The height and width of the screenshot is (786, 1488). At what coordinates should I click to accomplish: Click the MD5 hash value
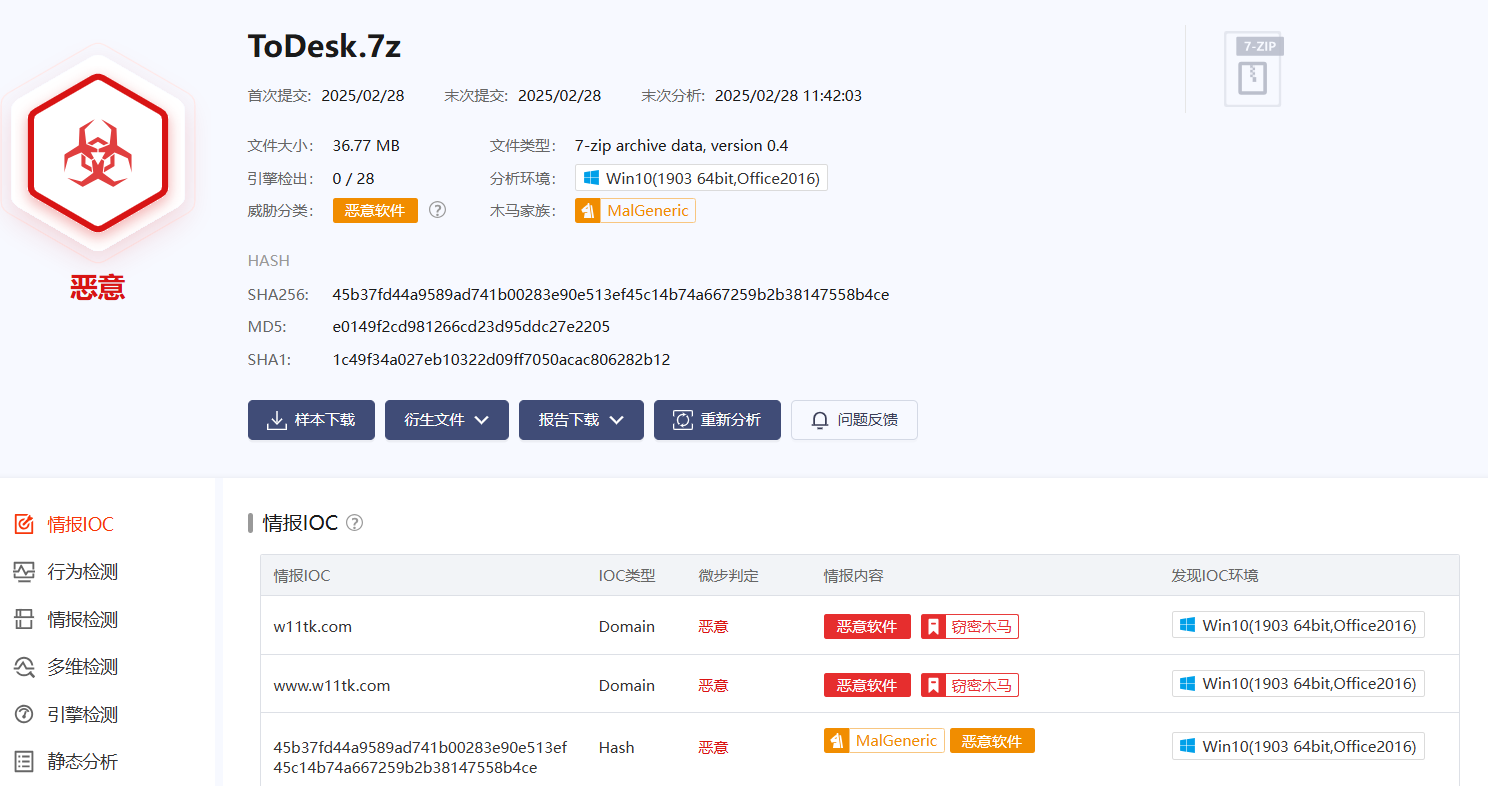coord(471,326)
